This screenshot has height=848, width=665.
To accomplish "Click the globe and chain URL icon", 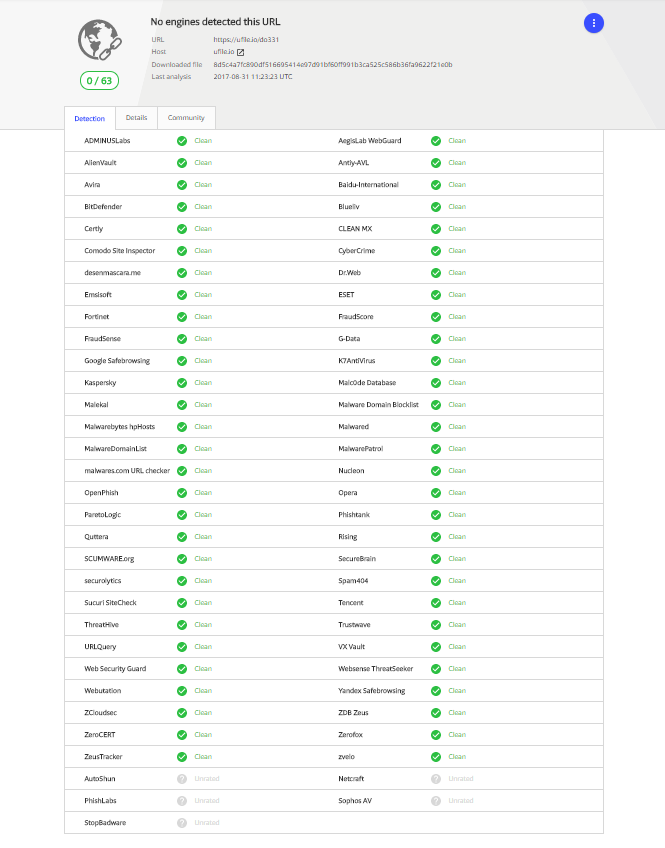I will [x=99, y=40].
